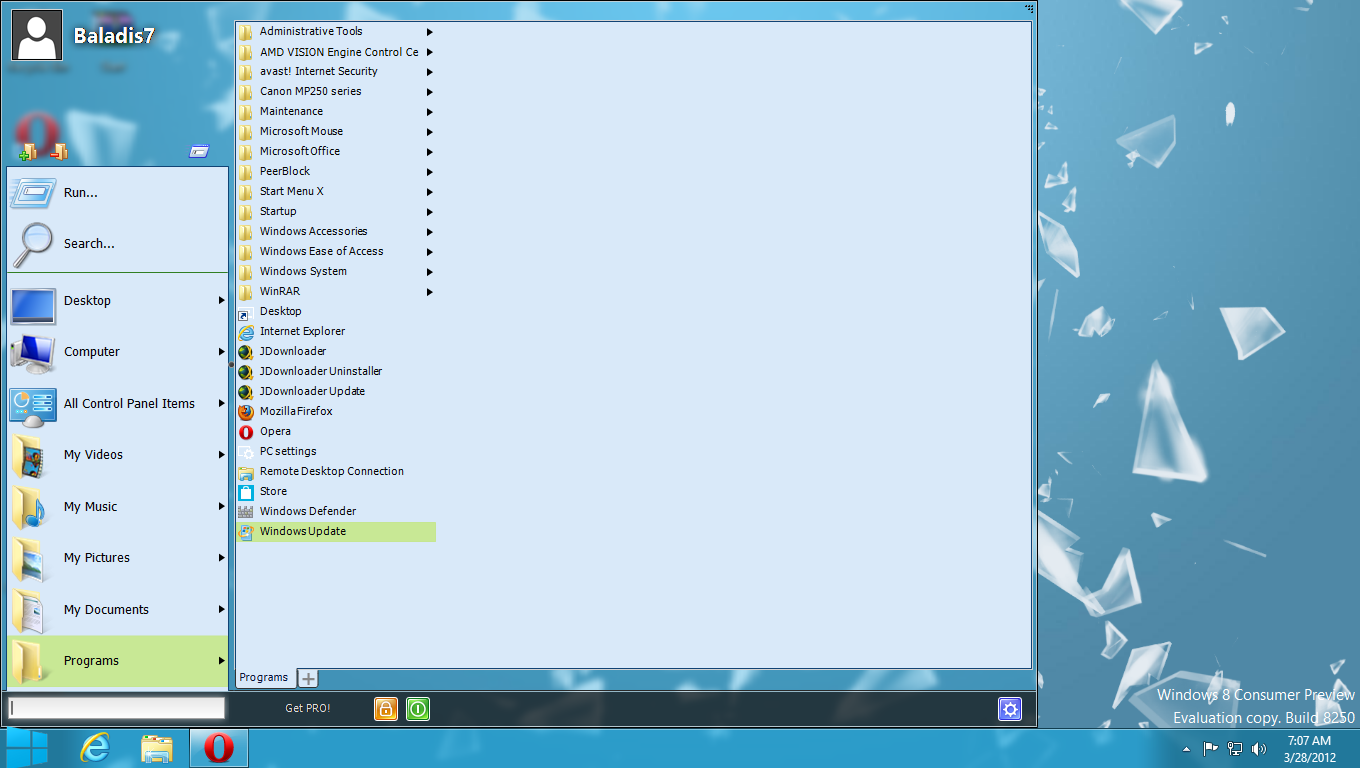Launch Internet Explorer from the programs list
The height and width of the screenshot is (768, 1360).
point(336,331)
